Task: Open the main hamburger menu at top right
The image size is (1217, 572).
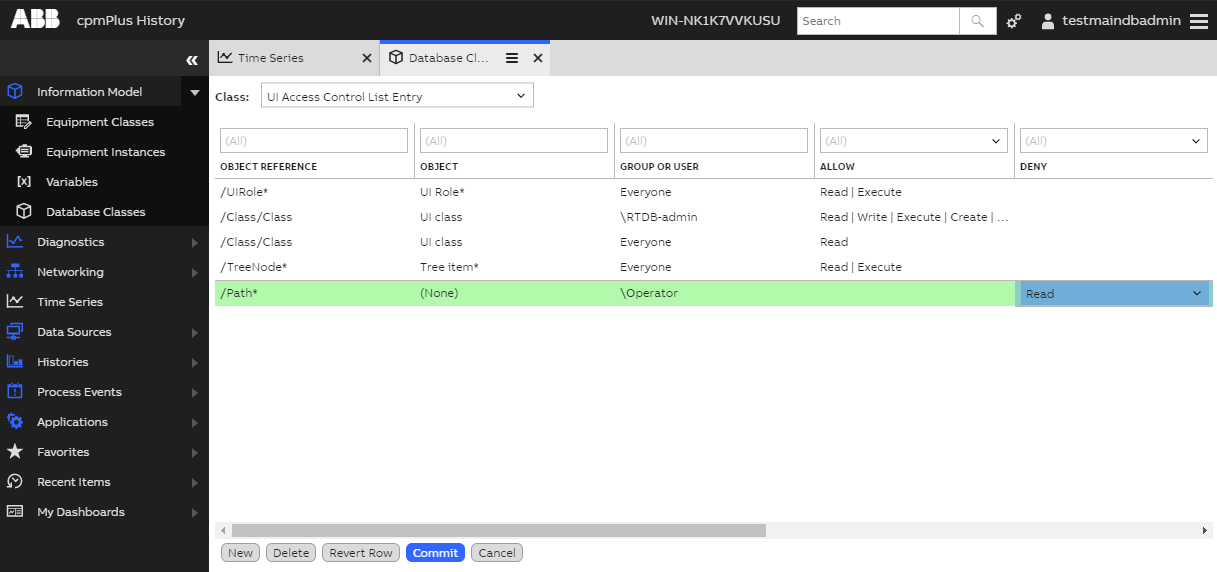Action: 1199,21
